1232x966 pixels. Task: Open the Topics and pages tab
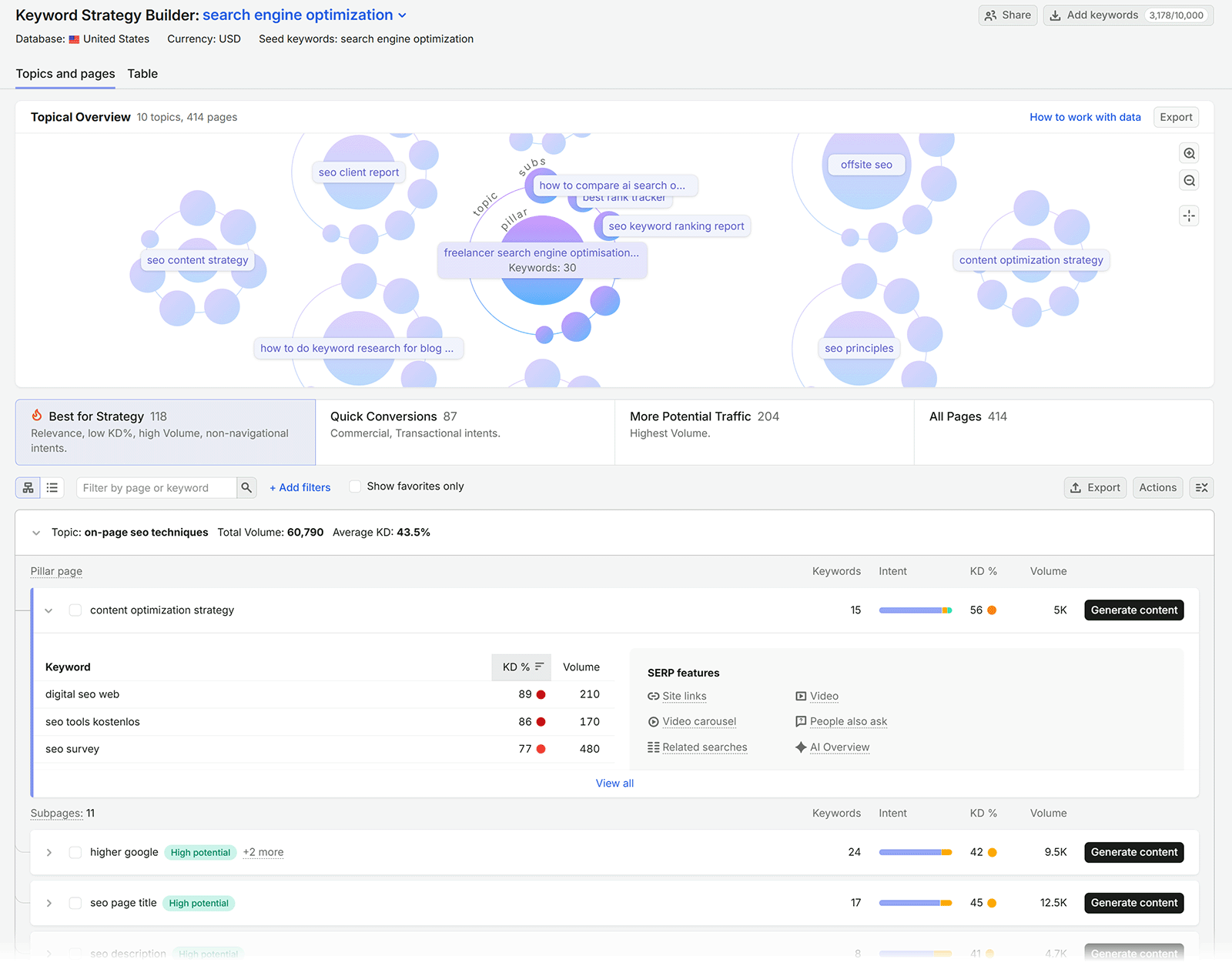coord(65,74)
